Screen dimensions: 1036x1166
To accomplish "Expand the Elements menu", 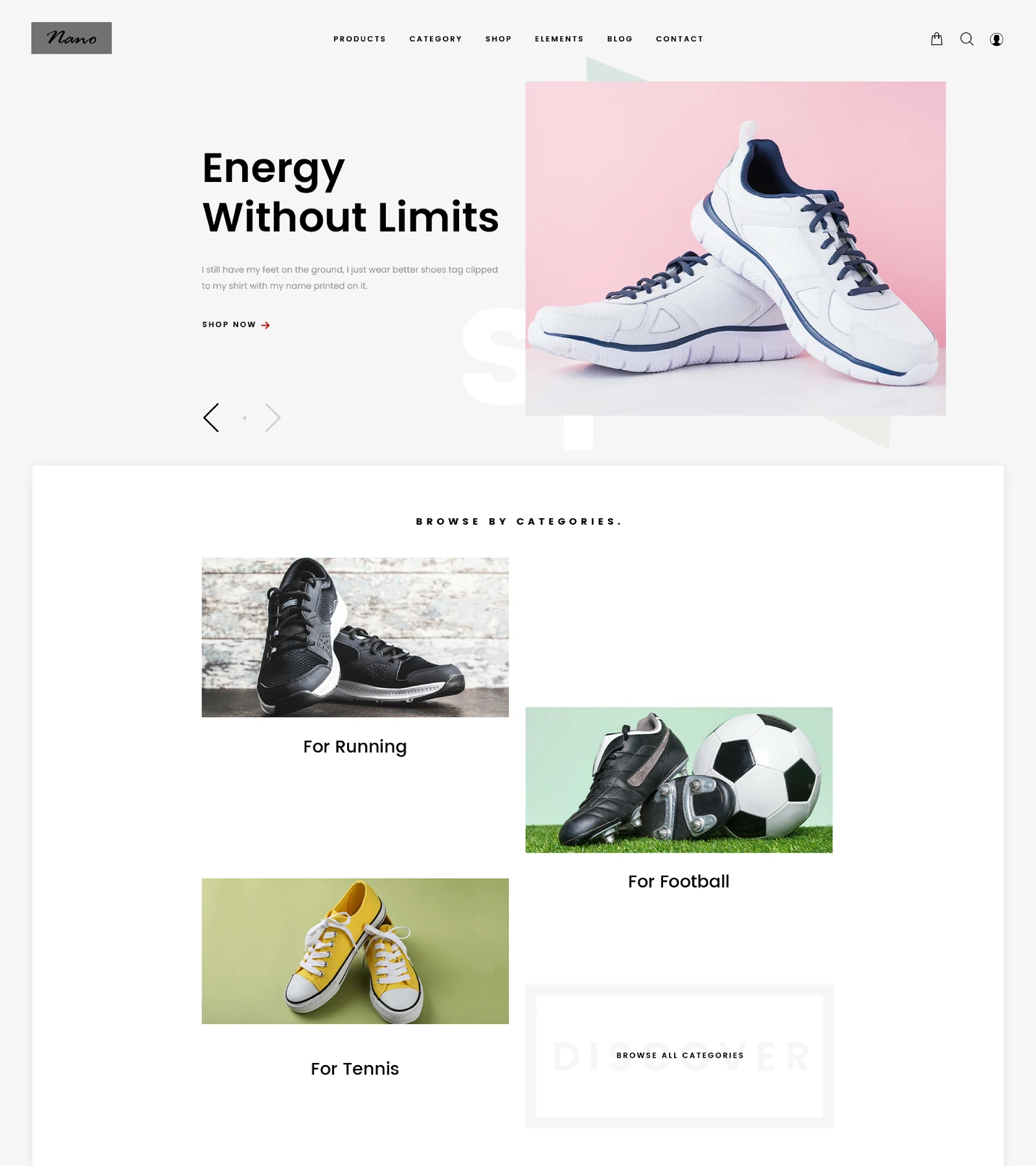I will [x=559, y=39].
